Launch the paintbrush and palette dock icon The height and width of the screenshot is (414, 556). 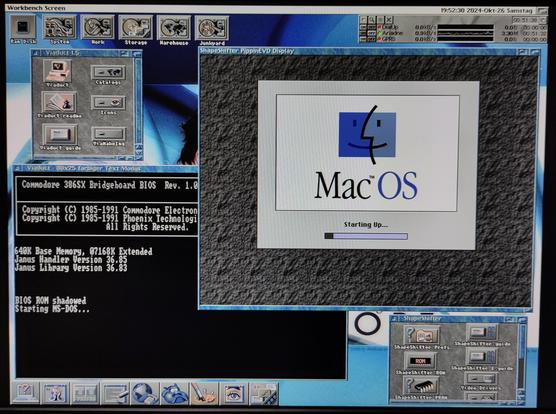(x=204, y=393)
